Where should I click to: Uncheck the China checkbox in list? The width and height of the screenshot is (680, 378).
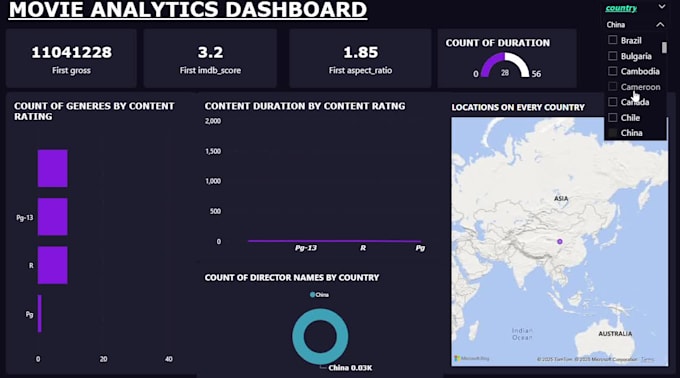coord(612,133)
